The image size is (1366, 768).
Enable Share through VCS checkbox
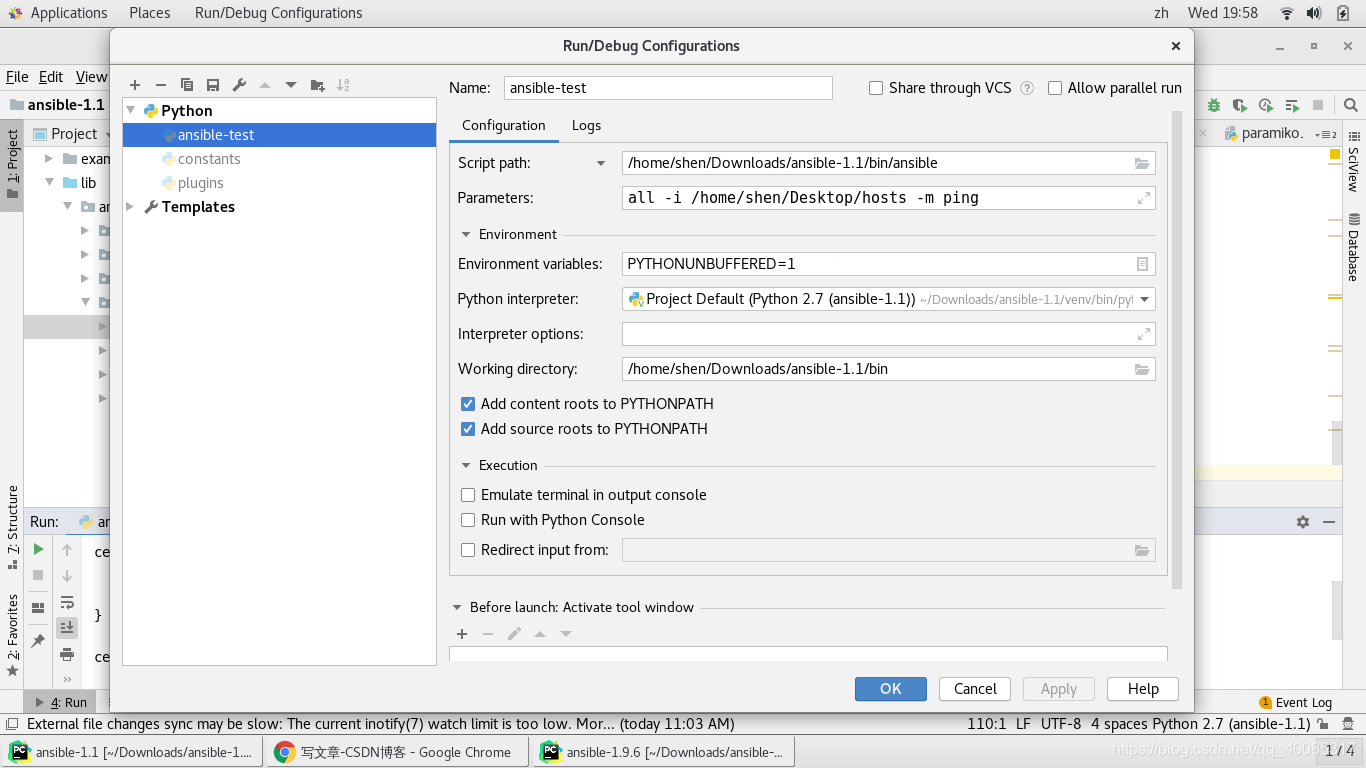876,88
